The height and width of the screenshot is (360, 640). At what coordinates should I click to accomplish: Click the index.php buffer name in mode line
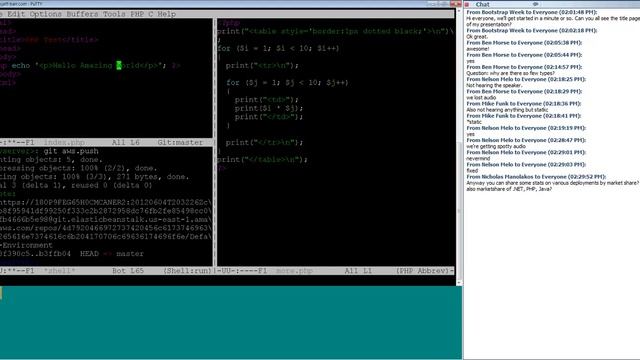[64, 142]
